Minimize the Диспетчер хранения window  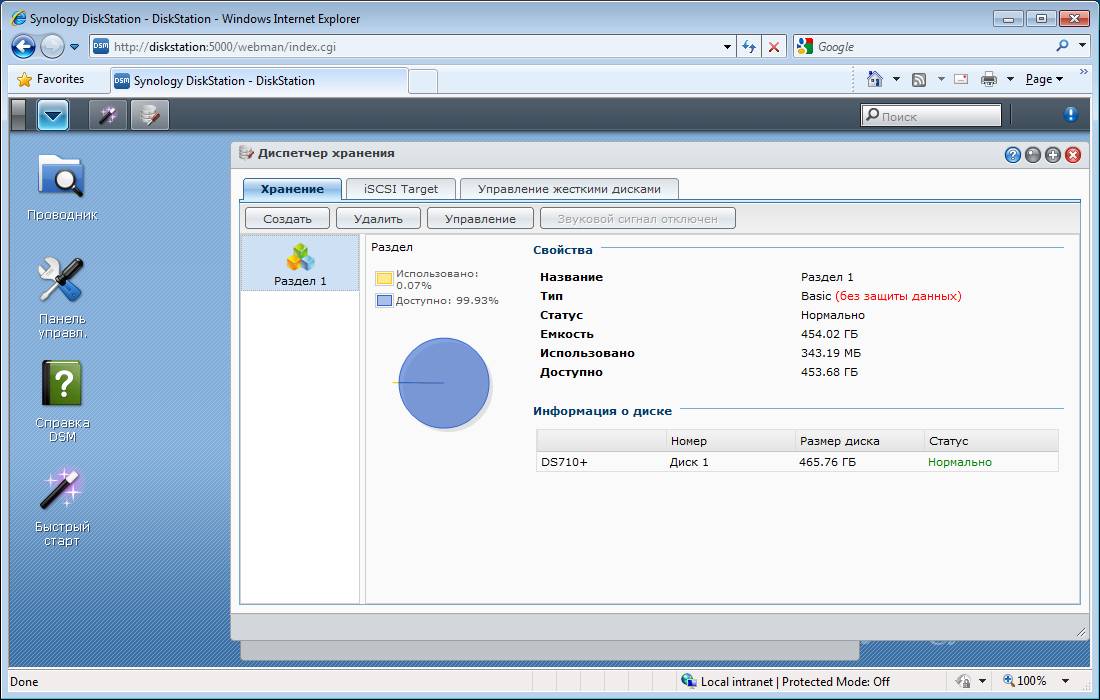click(x=1033, y=155)
